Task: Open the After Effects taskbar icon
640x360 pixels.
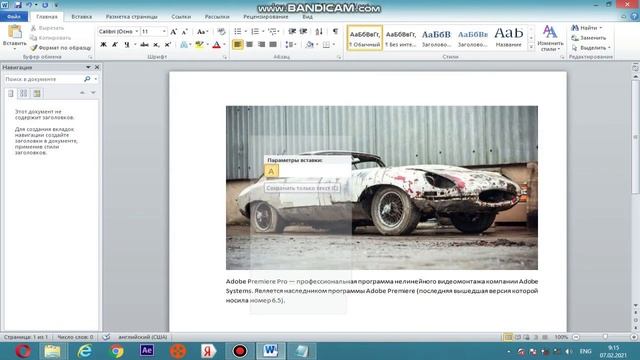Action: 147,351
